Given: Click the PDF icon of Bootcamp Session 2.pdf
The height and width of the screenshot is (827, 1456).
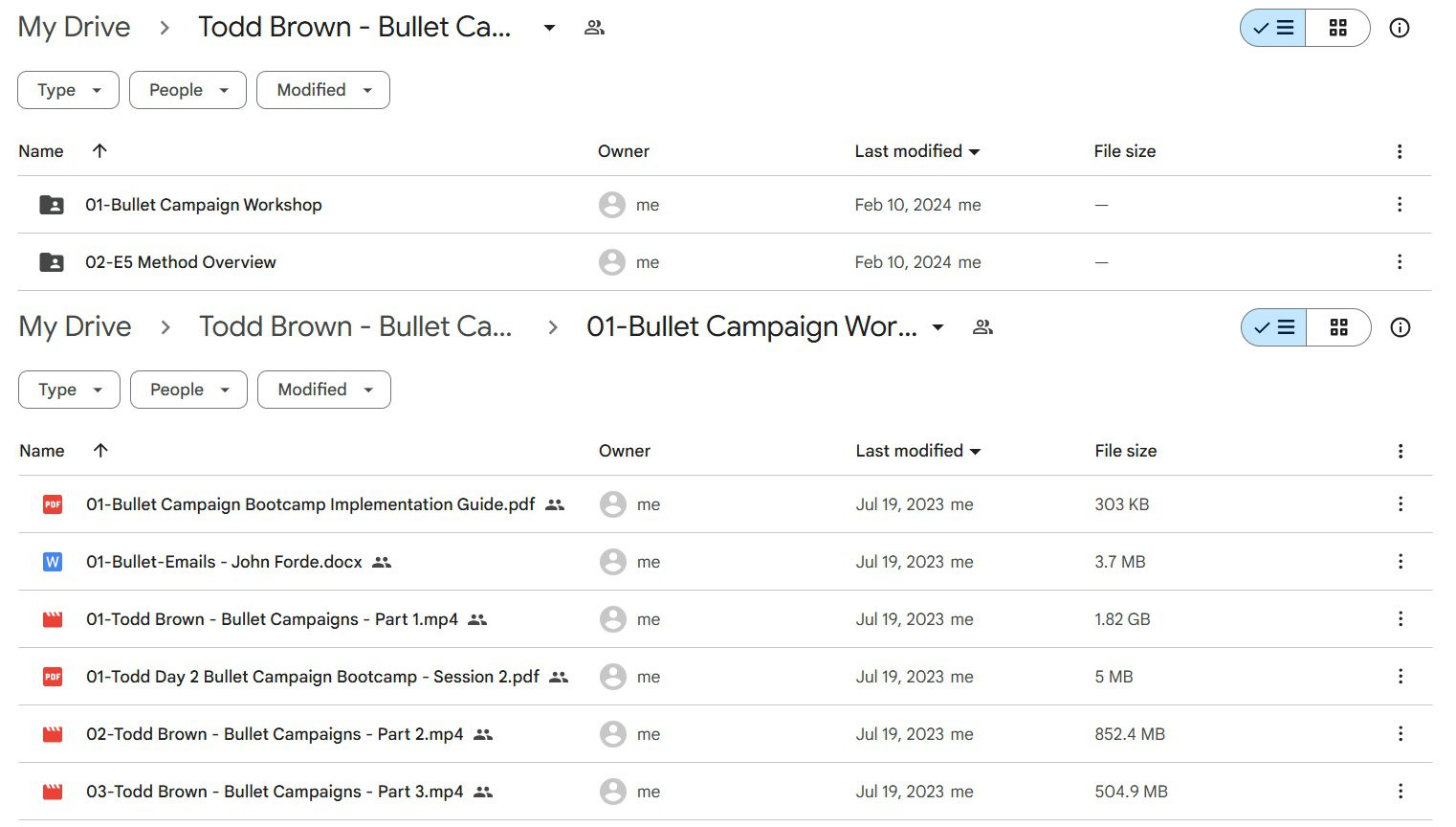Looking at the screenshot, I should (53, 677).
